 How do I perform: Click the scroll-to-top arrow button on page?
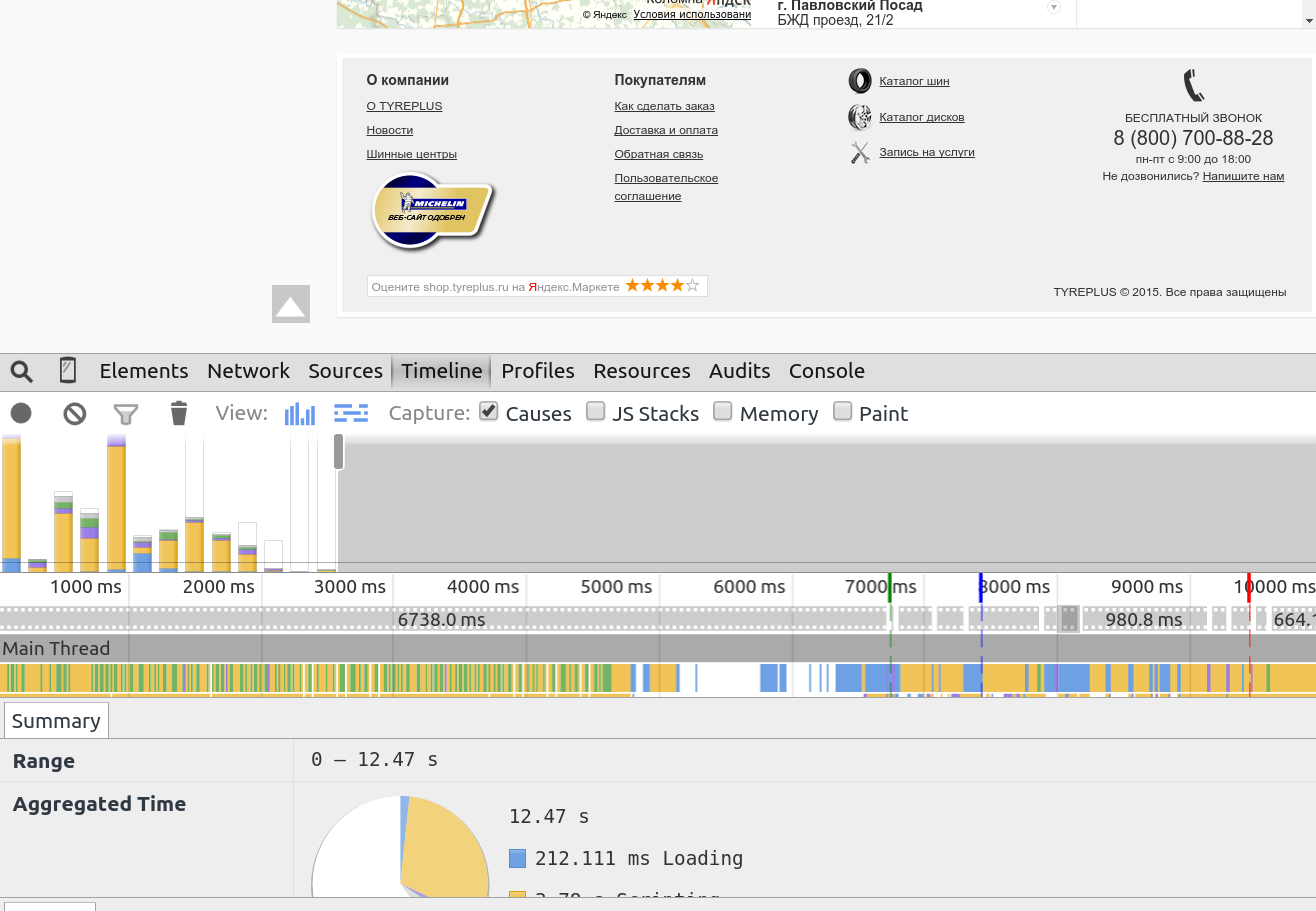coord(291,304)
